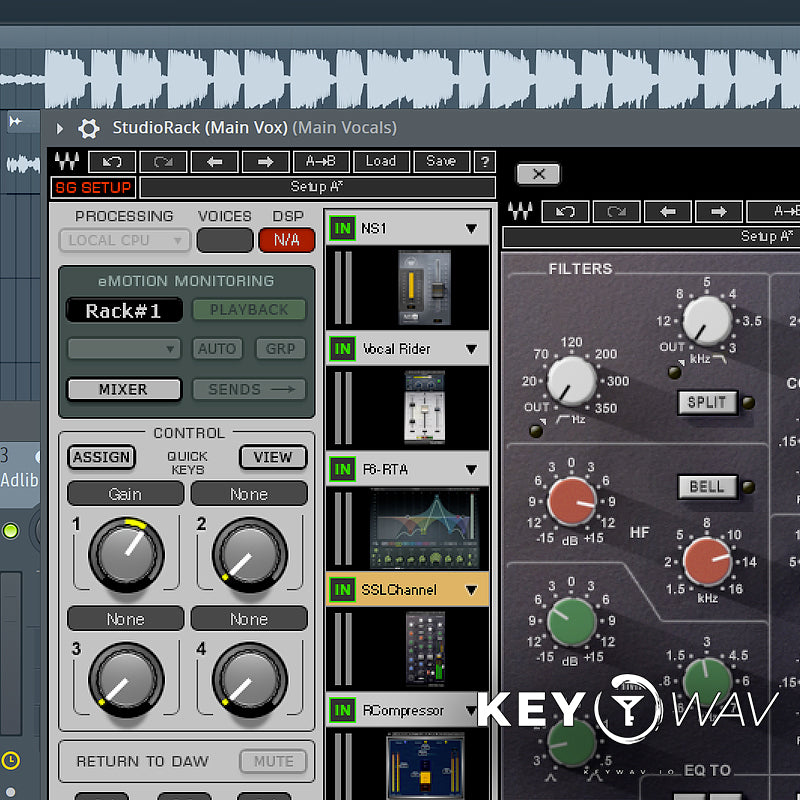Toggle the IN bypass for SSLChannel
Viewport: 800px width, 800px height.
(342, 590)
